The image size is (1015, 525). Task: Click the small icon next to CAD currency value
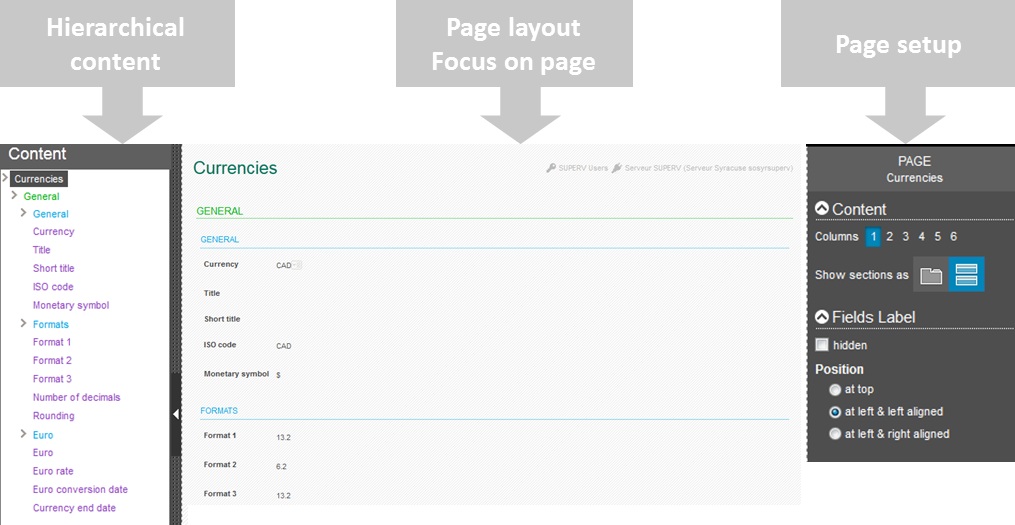pyautogui.click(x=298, y=265)
